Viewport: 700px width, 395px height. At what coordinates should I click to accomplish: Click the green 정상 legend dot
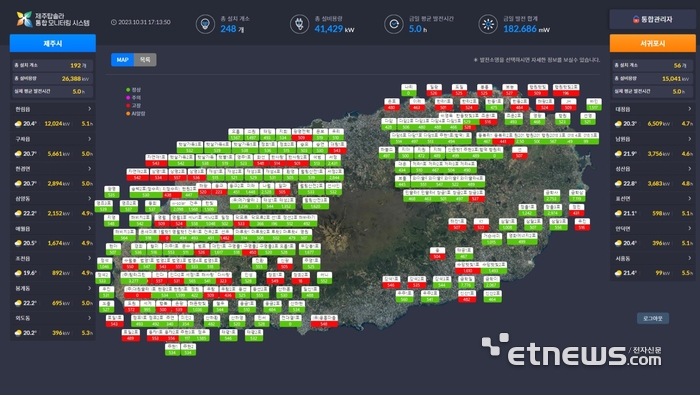coord(128,90)
